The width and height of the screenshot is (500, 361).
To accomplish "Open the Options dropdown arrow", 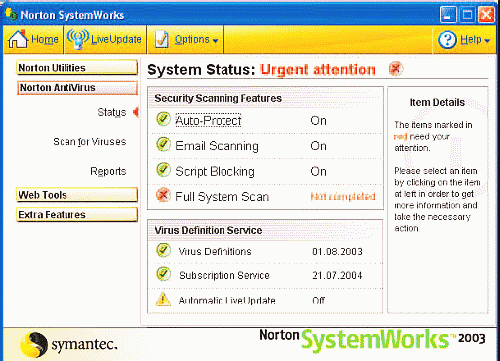I will [x=215, y=41].
